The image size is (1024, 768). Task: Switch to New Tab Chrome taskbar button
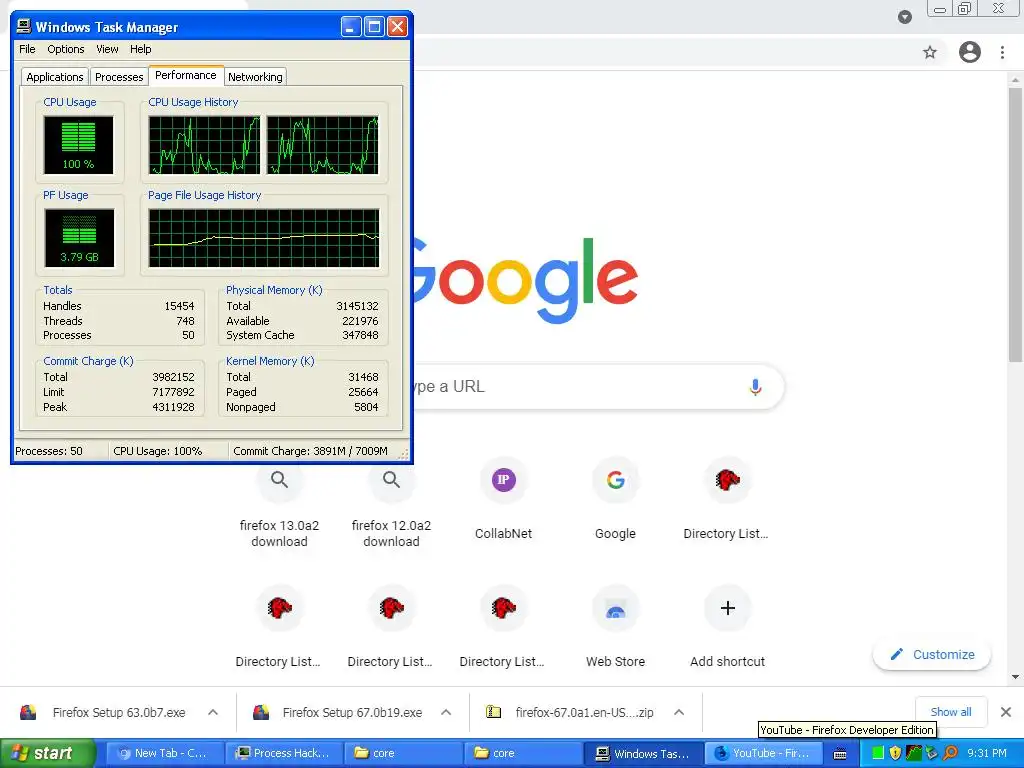coord(164,753)
